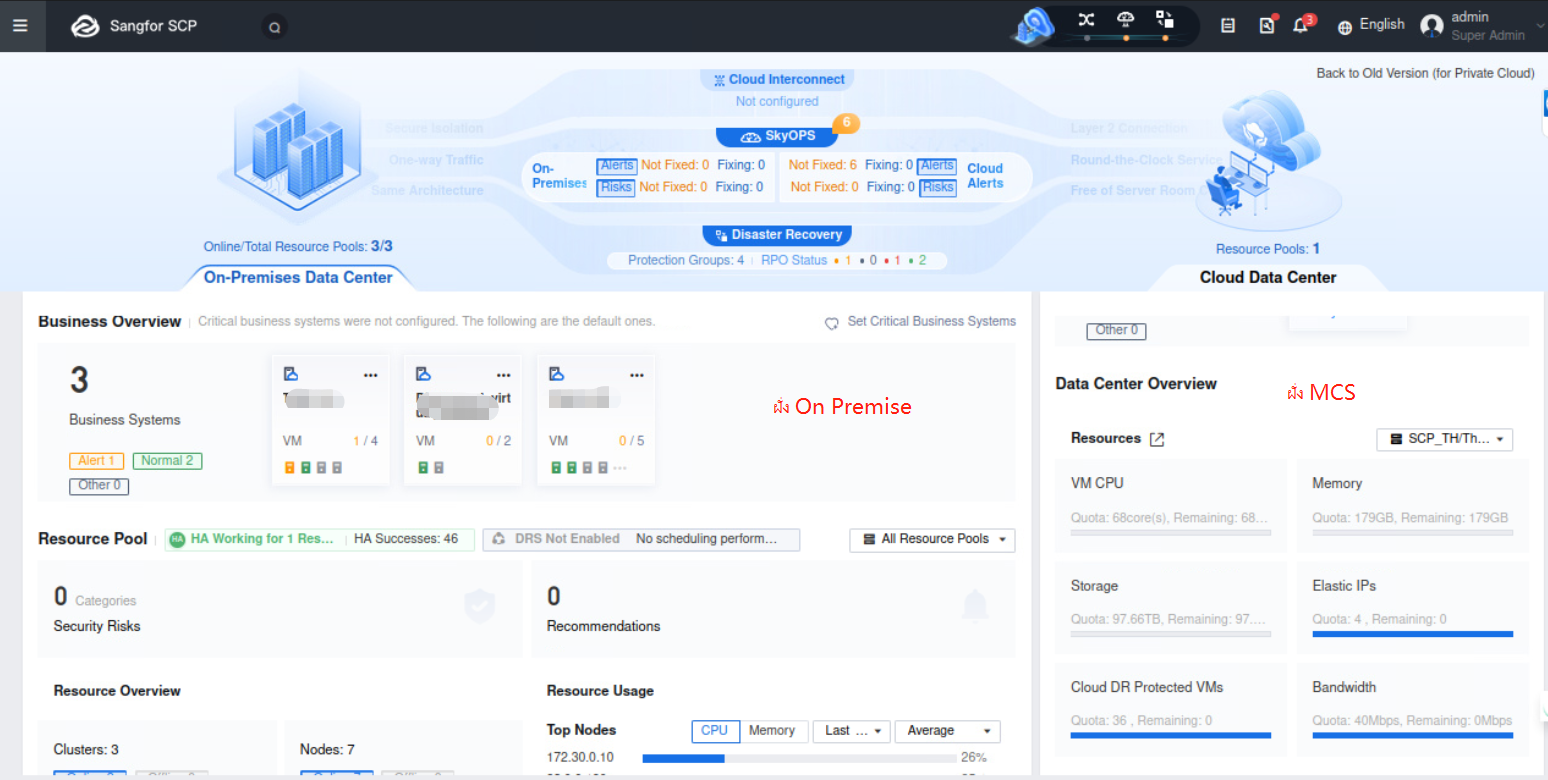This screenshot has height=780, width=1548.
Task: Click the DRS recycle icon
Action: 499,539
